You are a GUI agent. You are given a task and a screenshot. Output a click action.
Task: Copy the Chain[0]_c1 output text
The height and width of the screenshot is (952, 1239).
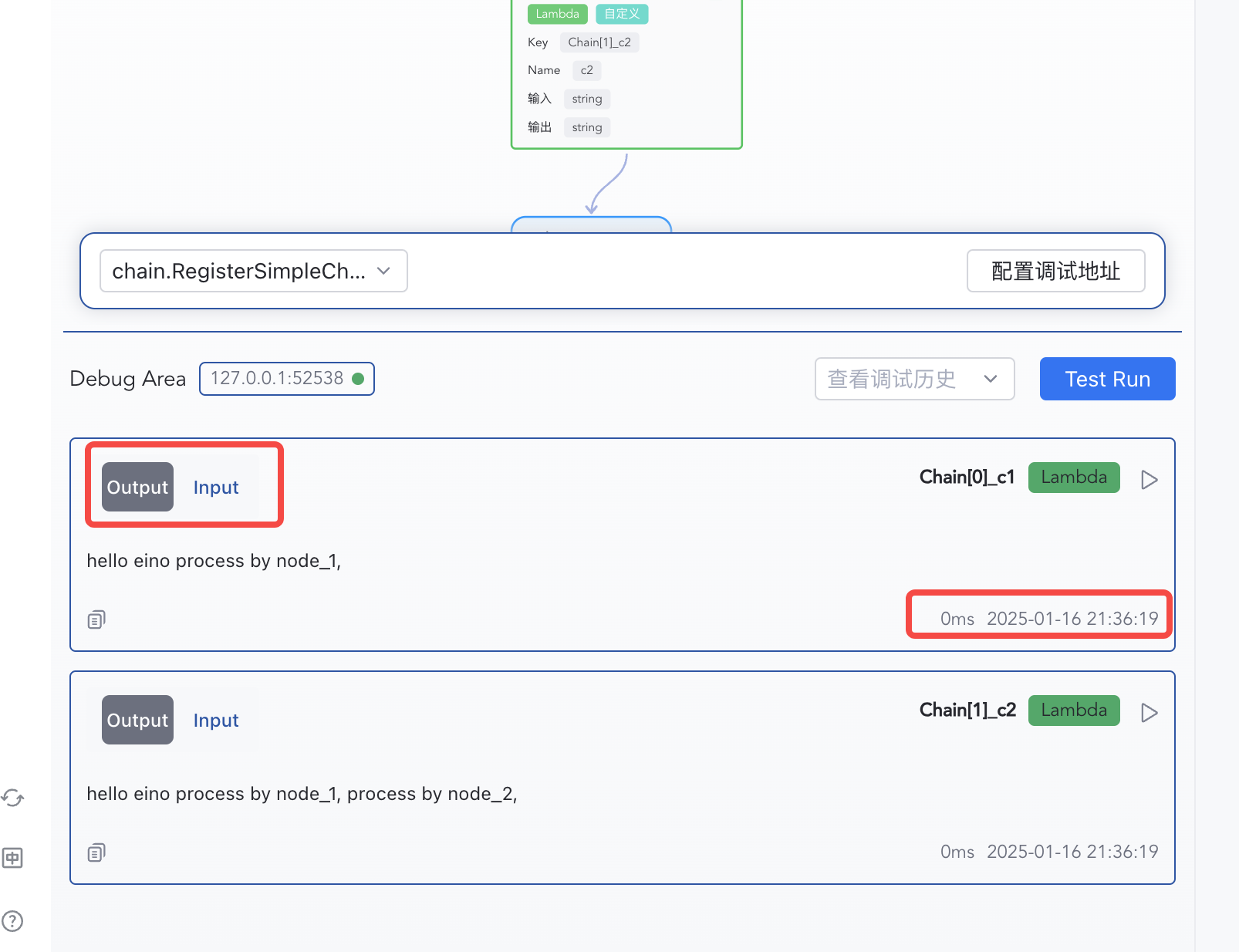point(96,619)
